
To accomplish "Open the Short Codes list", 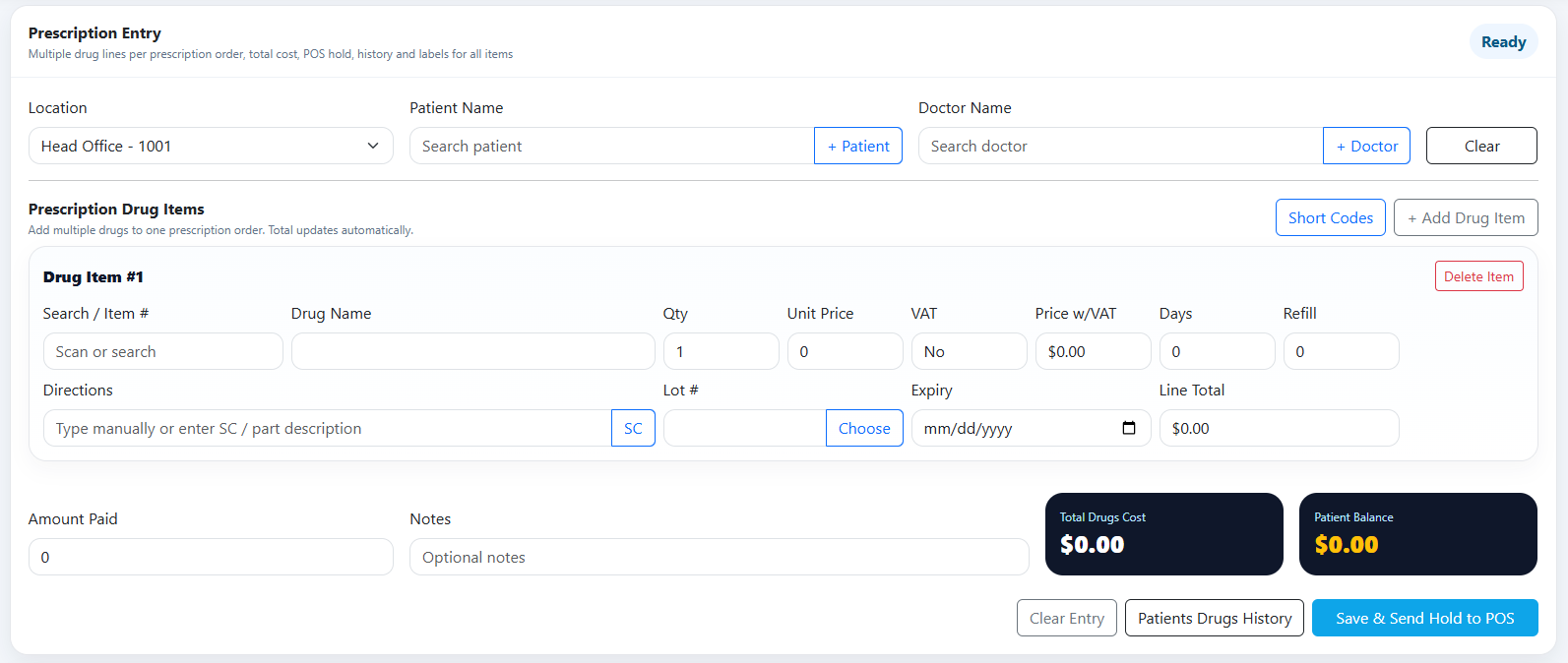I will click(x=1331, y=217).
